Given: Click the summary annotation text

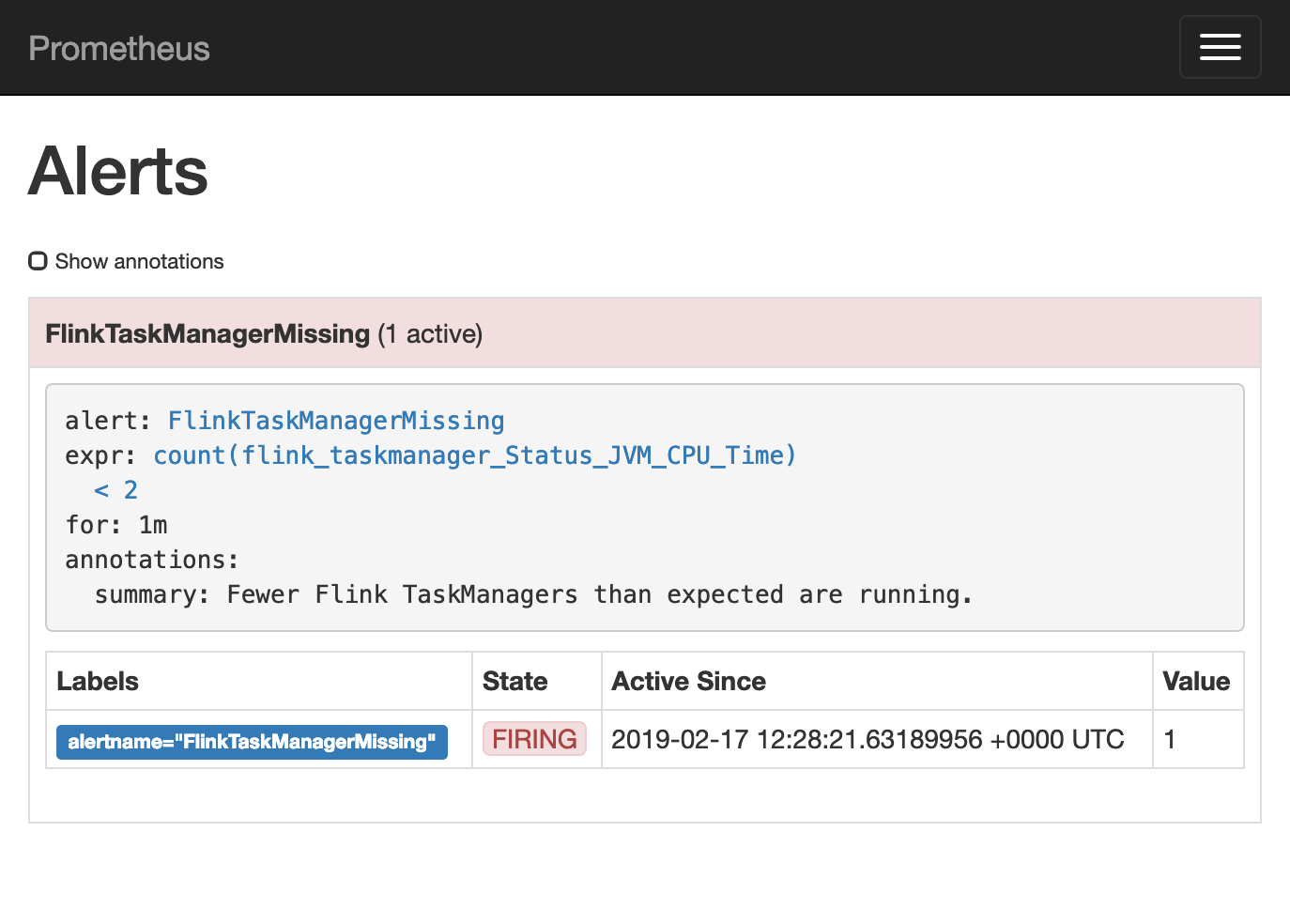Looking at the screenshot, I should [x=533, y=594].
